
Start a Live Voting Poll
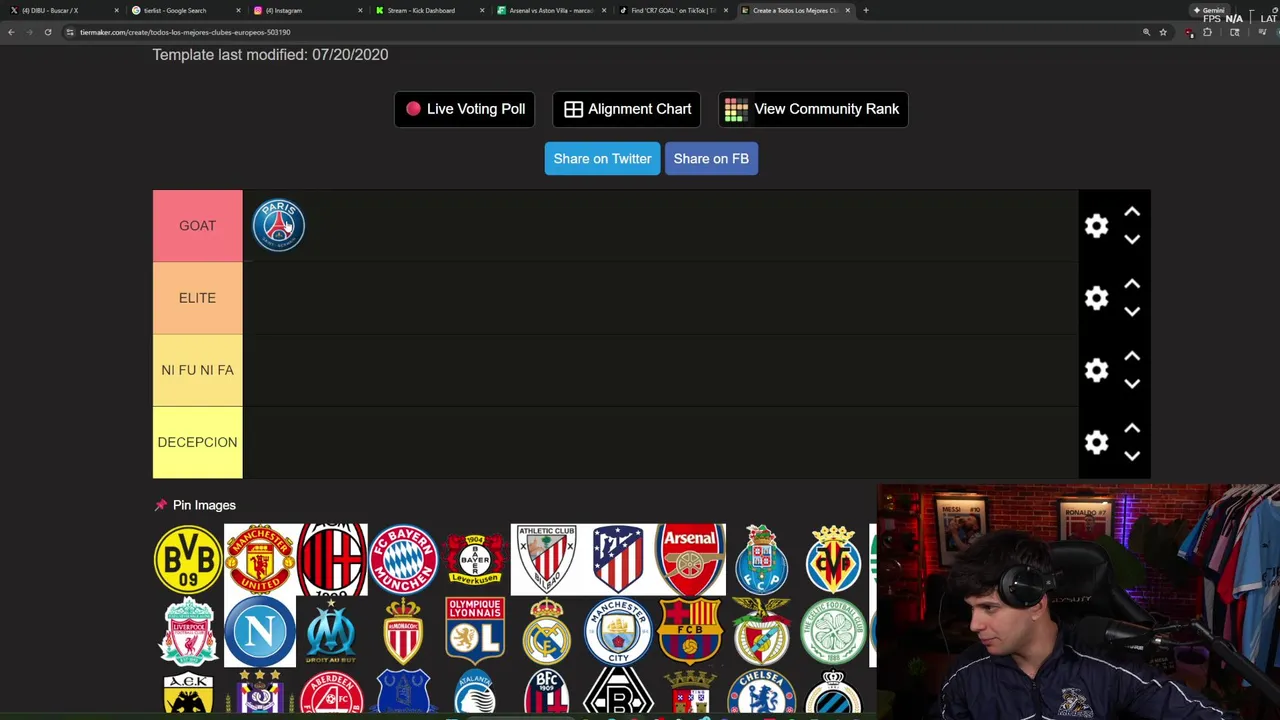(465, 109)
